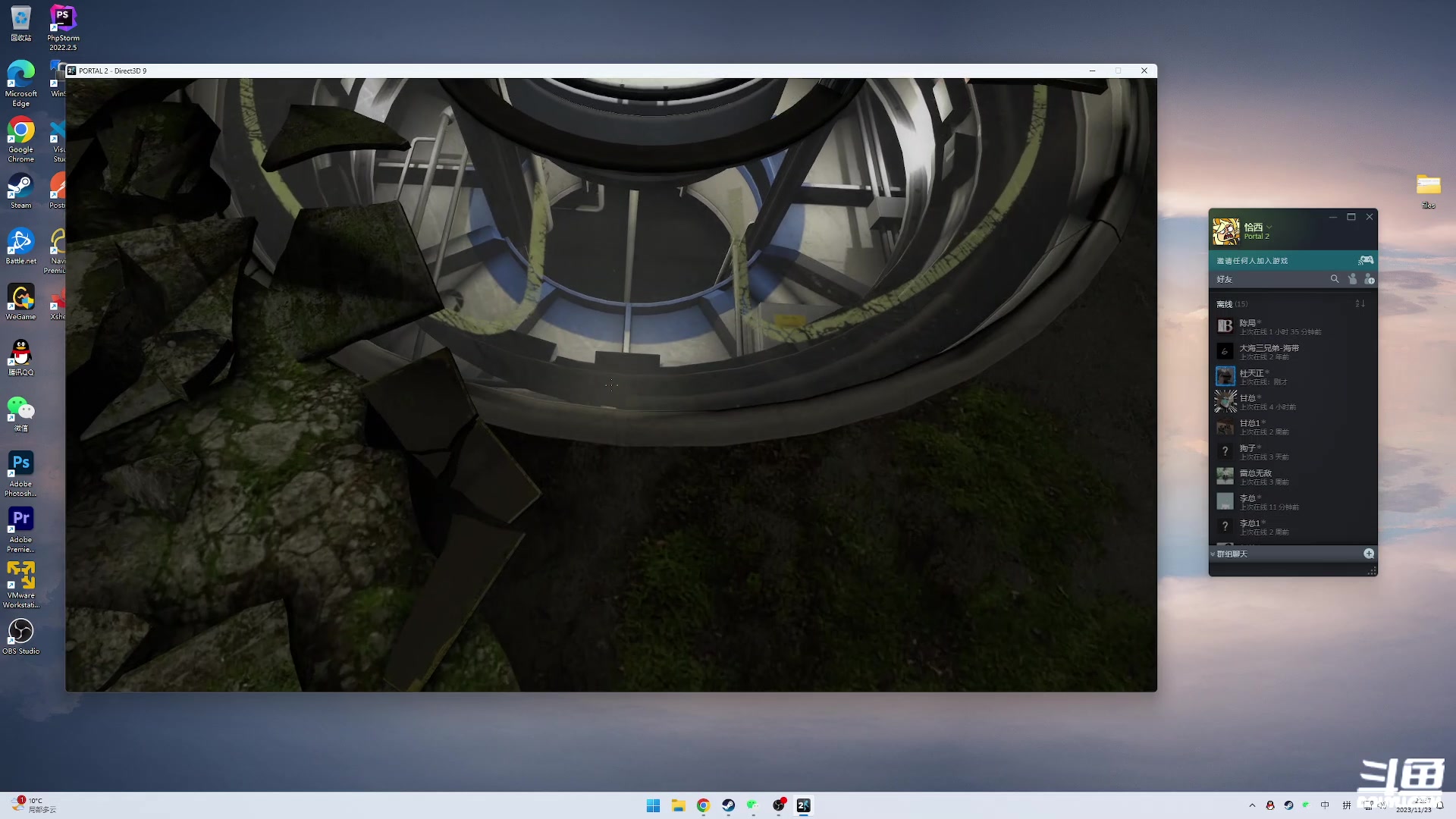The width and height of the screenshot is (1456, 819).
Task: Click the 好友 header label
Action: (1225, 279)
